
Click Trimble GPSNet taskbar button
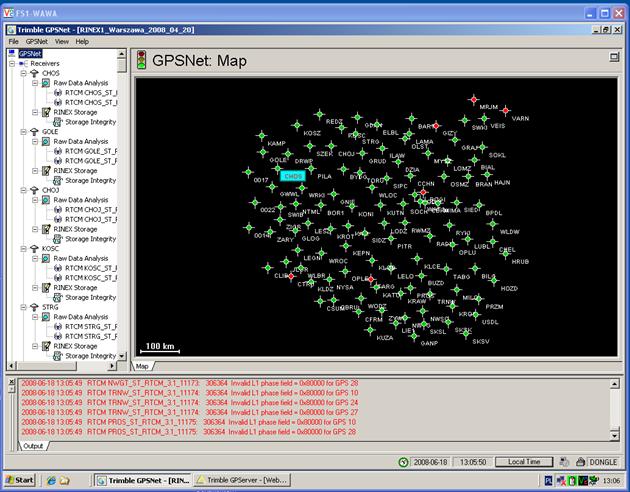tap(143, 480)
